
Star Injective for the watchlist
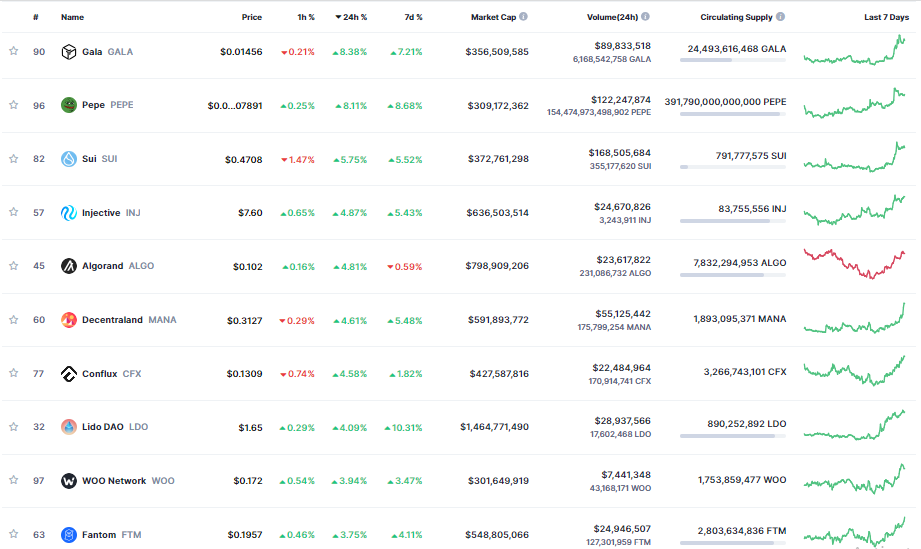click(x=14, y=212)
